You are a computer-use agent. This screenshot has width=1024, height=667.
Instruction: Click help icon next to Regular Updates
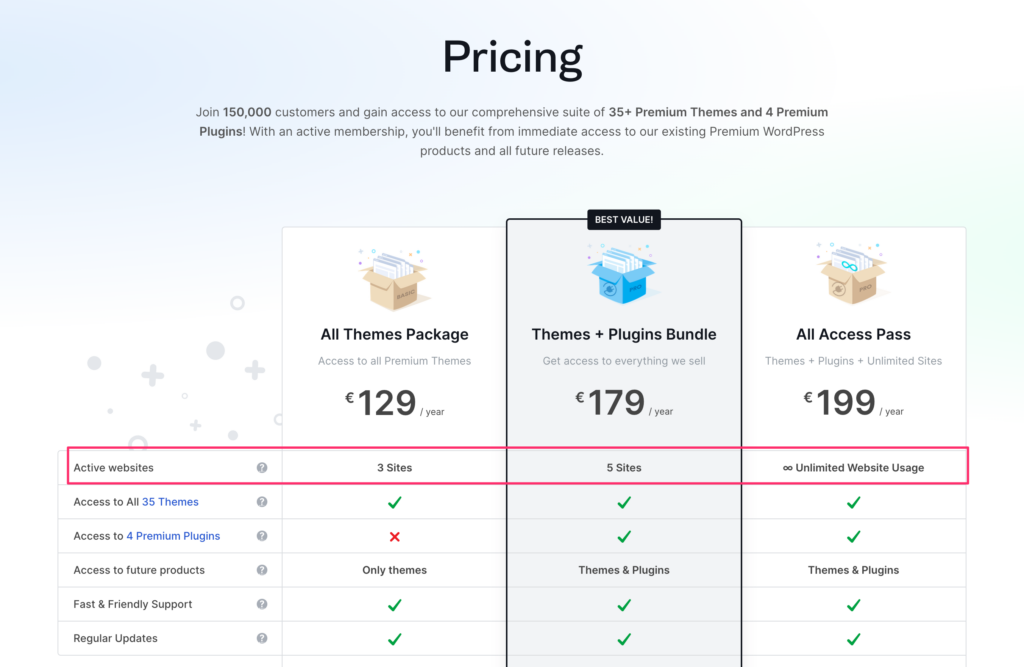point(262,638)
